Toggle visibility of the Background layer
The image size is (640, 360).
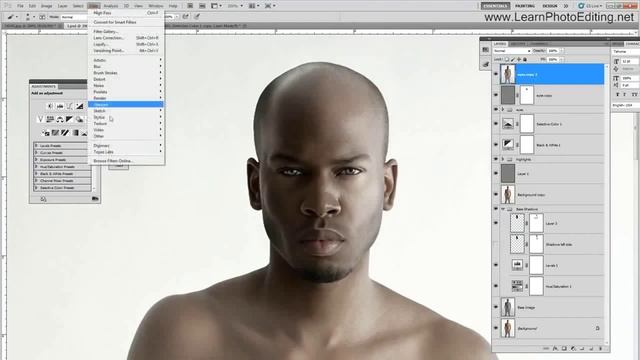pos(496,328)
